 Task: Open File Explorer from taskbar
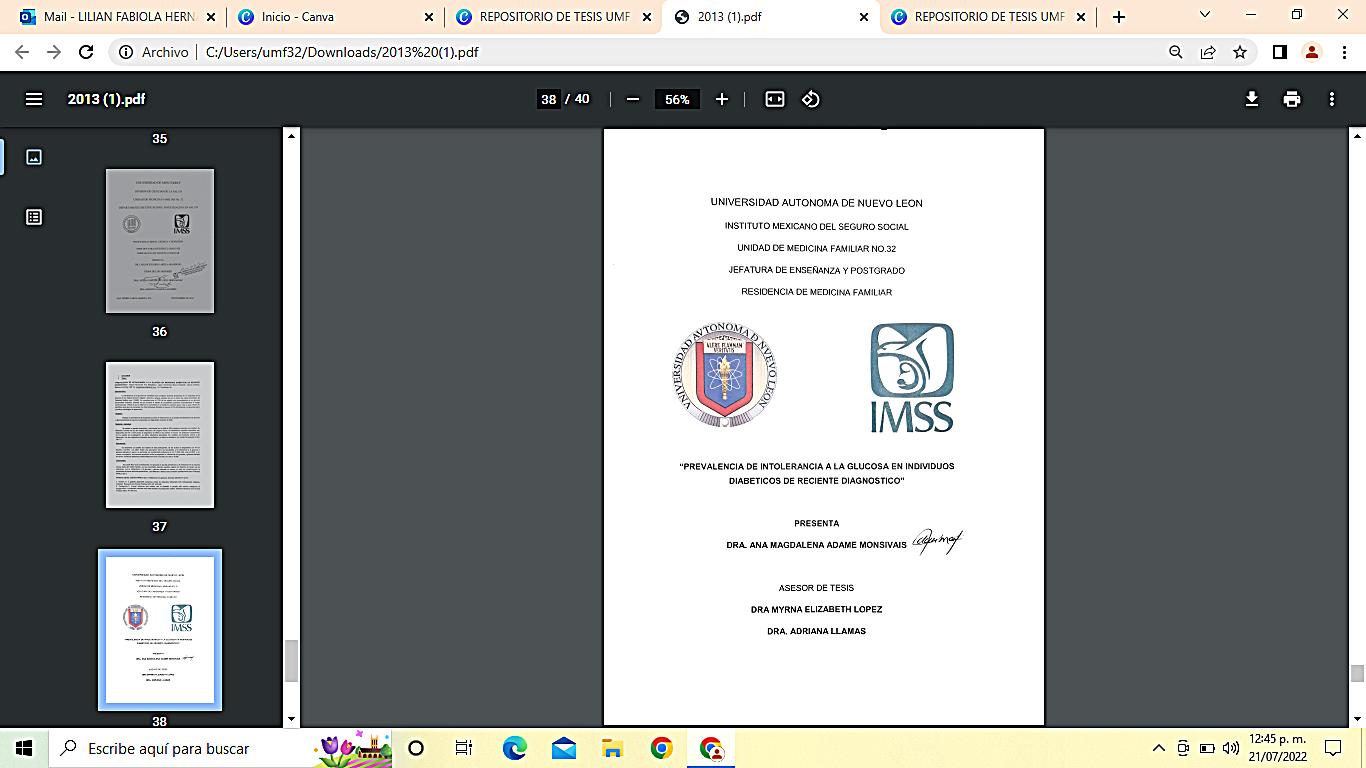(x=612, y=748)
